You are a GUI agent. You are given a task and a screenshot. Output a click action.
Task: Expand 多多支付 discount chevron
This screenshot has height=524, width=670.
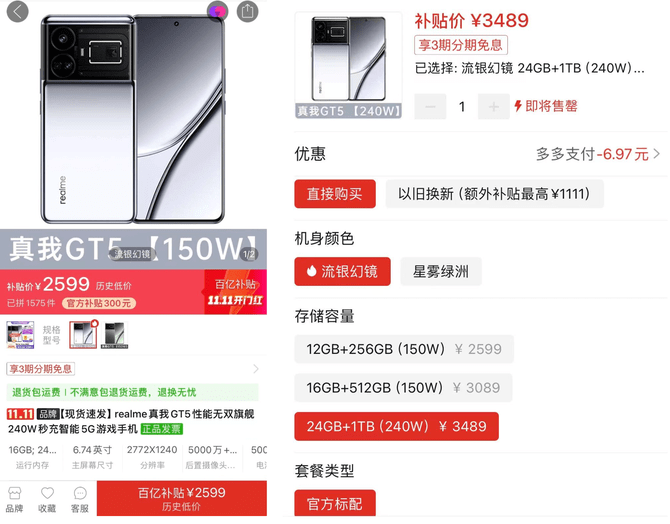pos(657,154)
